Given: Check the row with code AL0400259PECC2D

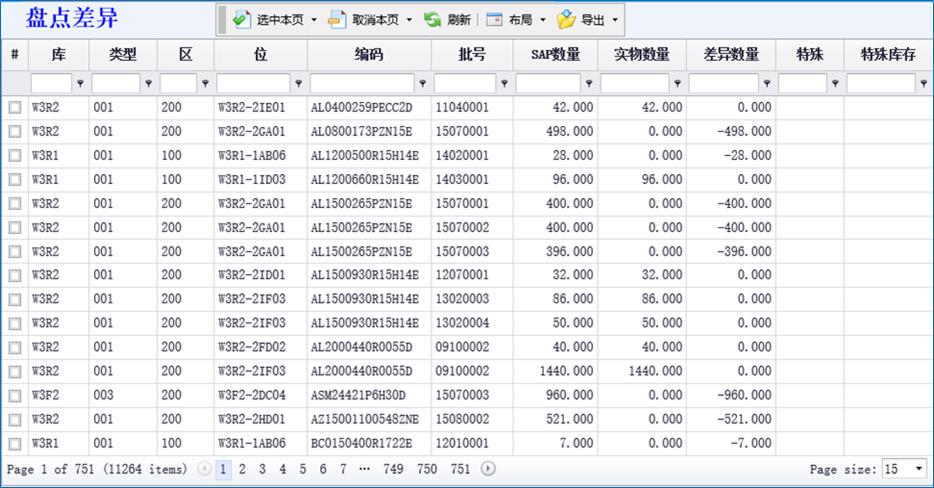Looking at the screenshot, I should coord(15,107).
